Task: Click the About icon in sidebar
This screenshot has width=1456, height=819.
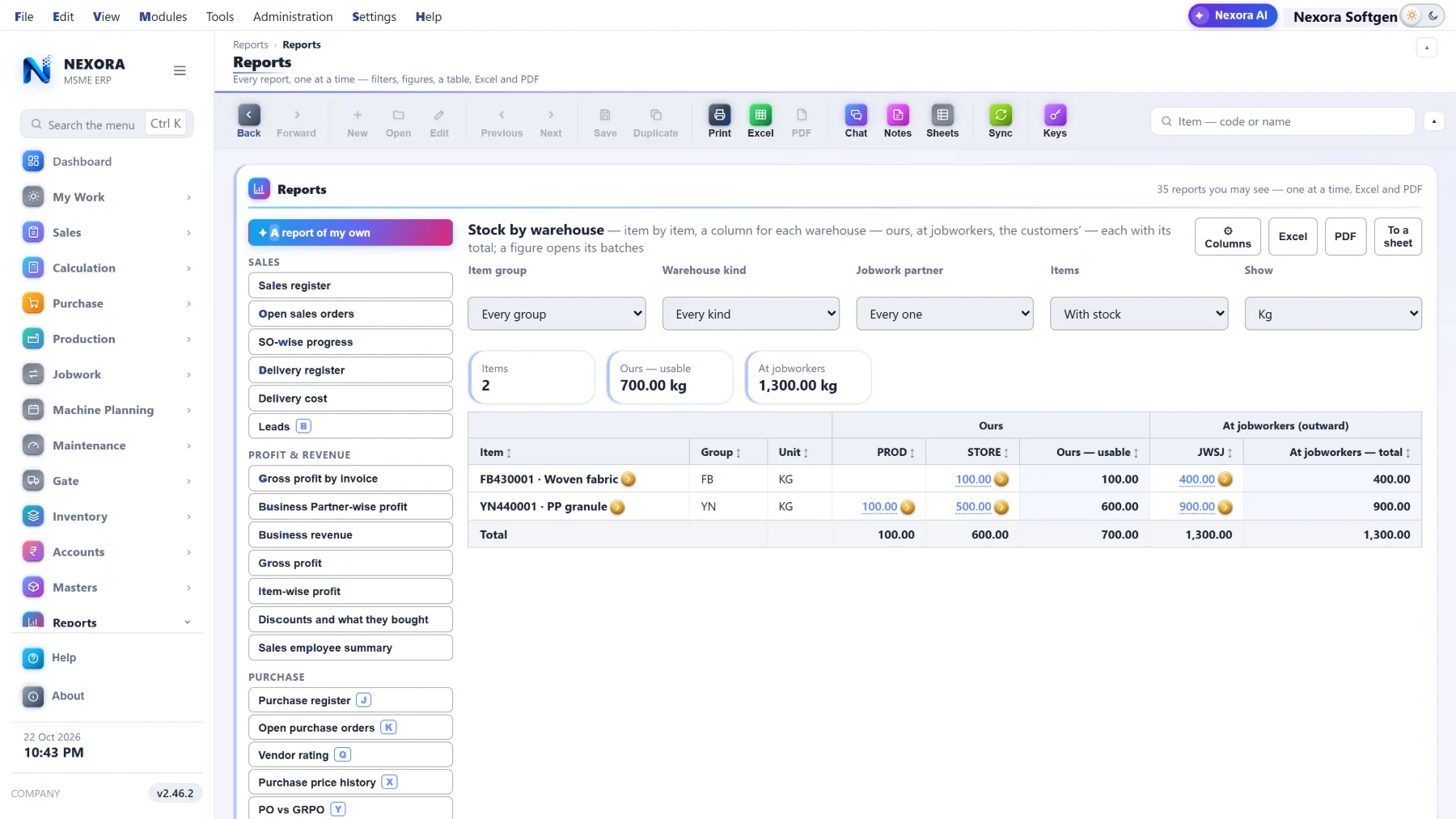Action: click(x=33, y=696)
